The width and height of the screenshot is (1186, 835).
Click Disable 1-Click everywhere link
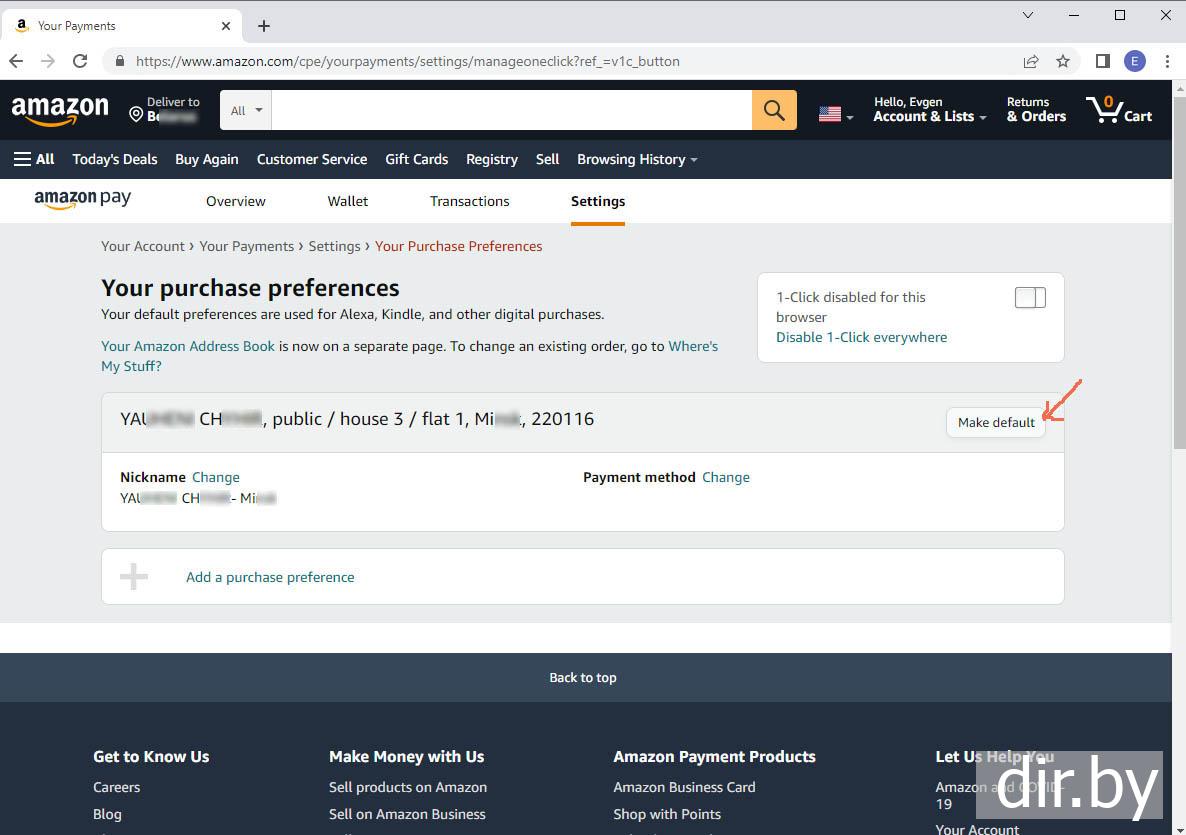pyautogui.click(x=861, y=337)
